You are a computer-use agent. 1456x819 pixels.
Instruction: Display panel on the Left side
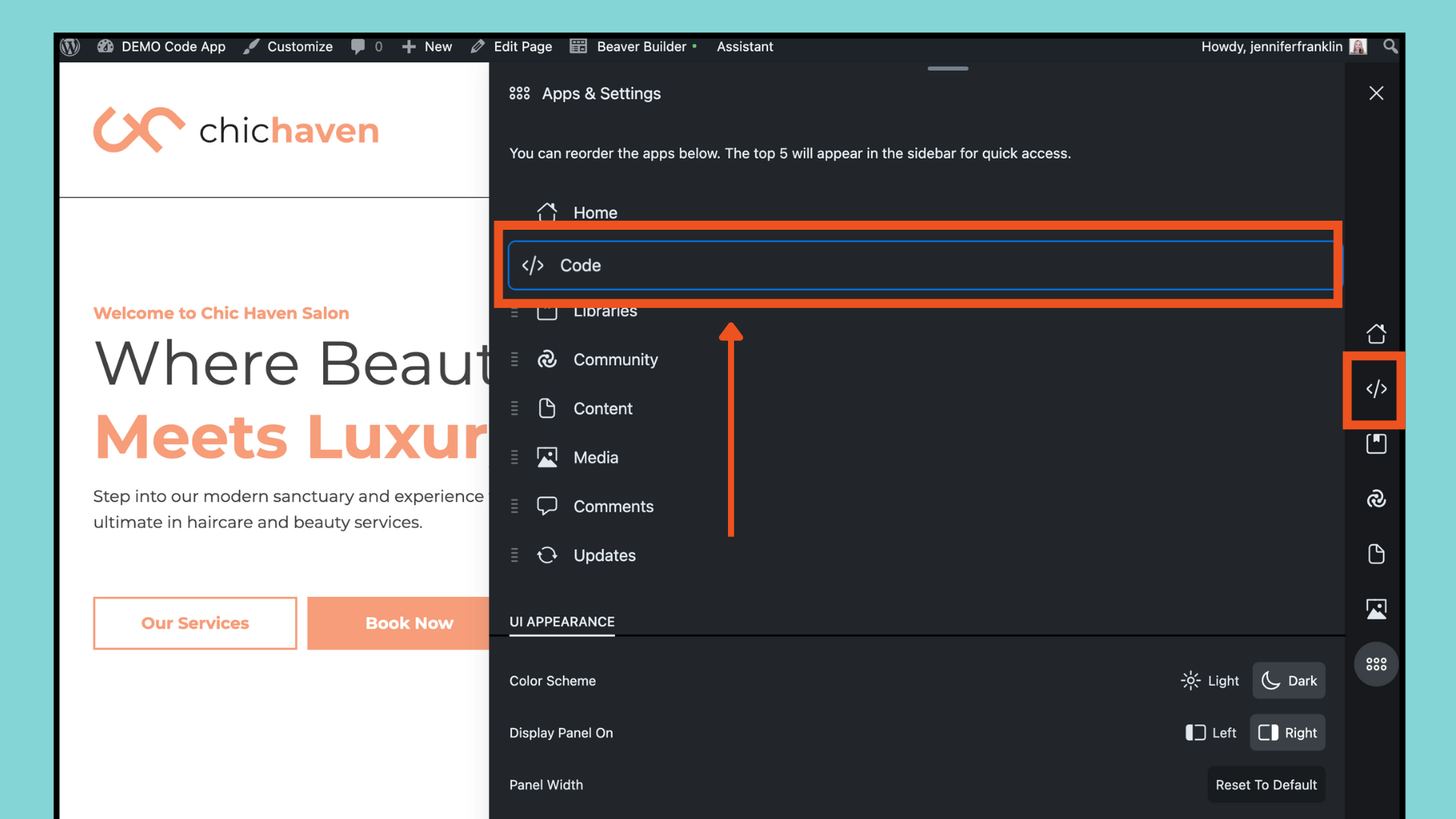click(1211, 733)
